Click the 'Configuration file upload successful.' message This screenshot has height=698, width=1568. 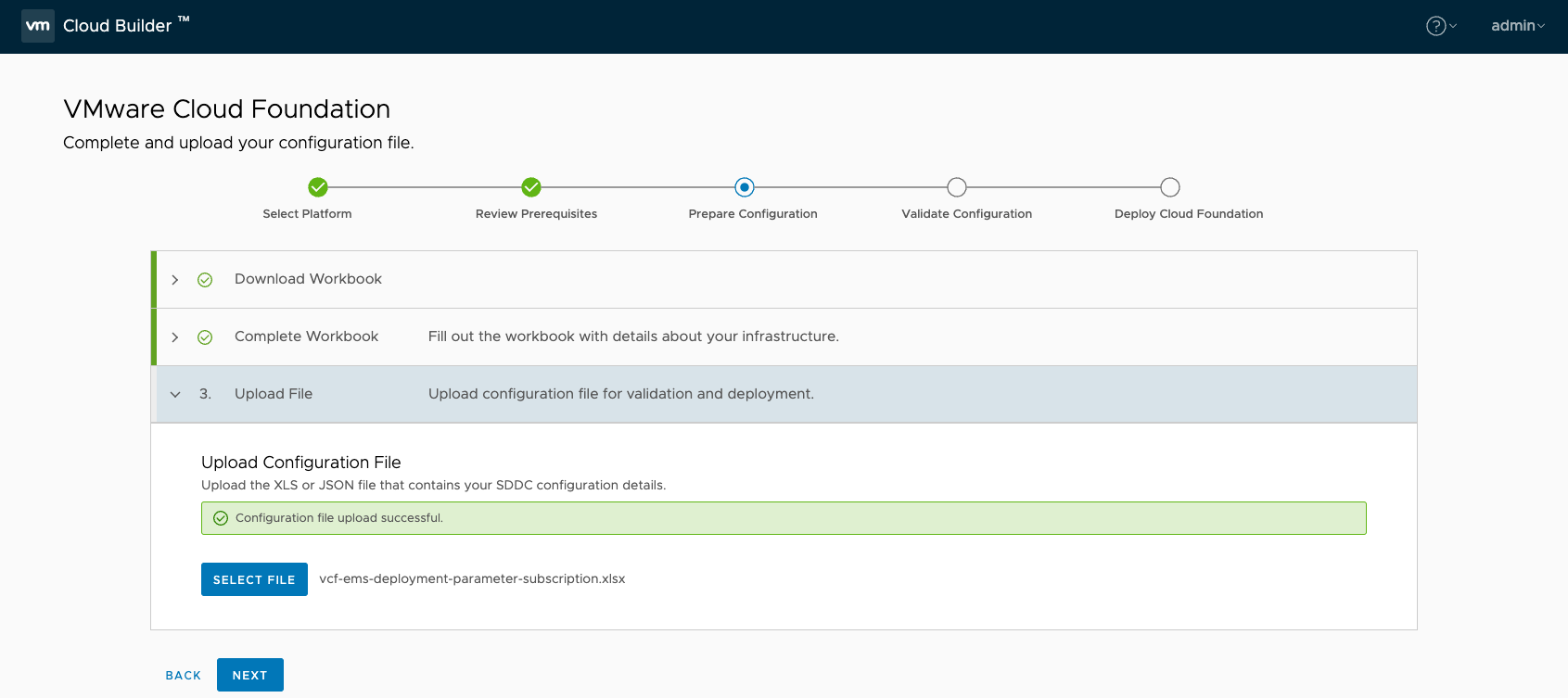click(339, 518)
